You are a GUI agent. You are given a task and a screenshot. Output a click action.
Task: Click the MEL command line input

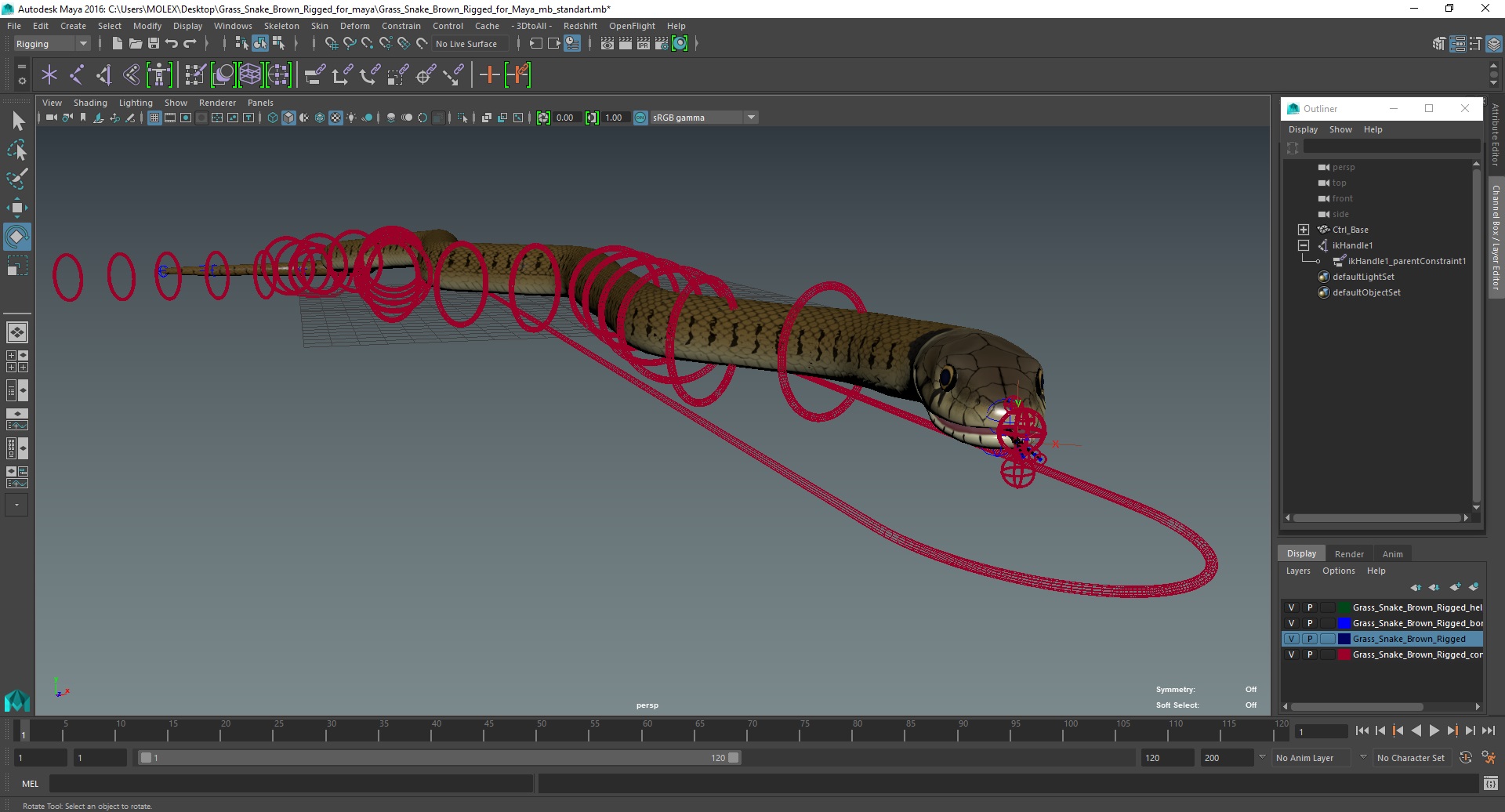(x=291, y=783)
